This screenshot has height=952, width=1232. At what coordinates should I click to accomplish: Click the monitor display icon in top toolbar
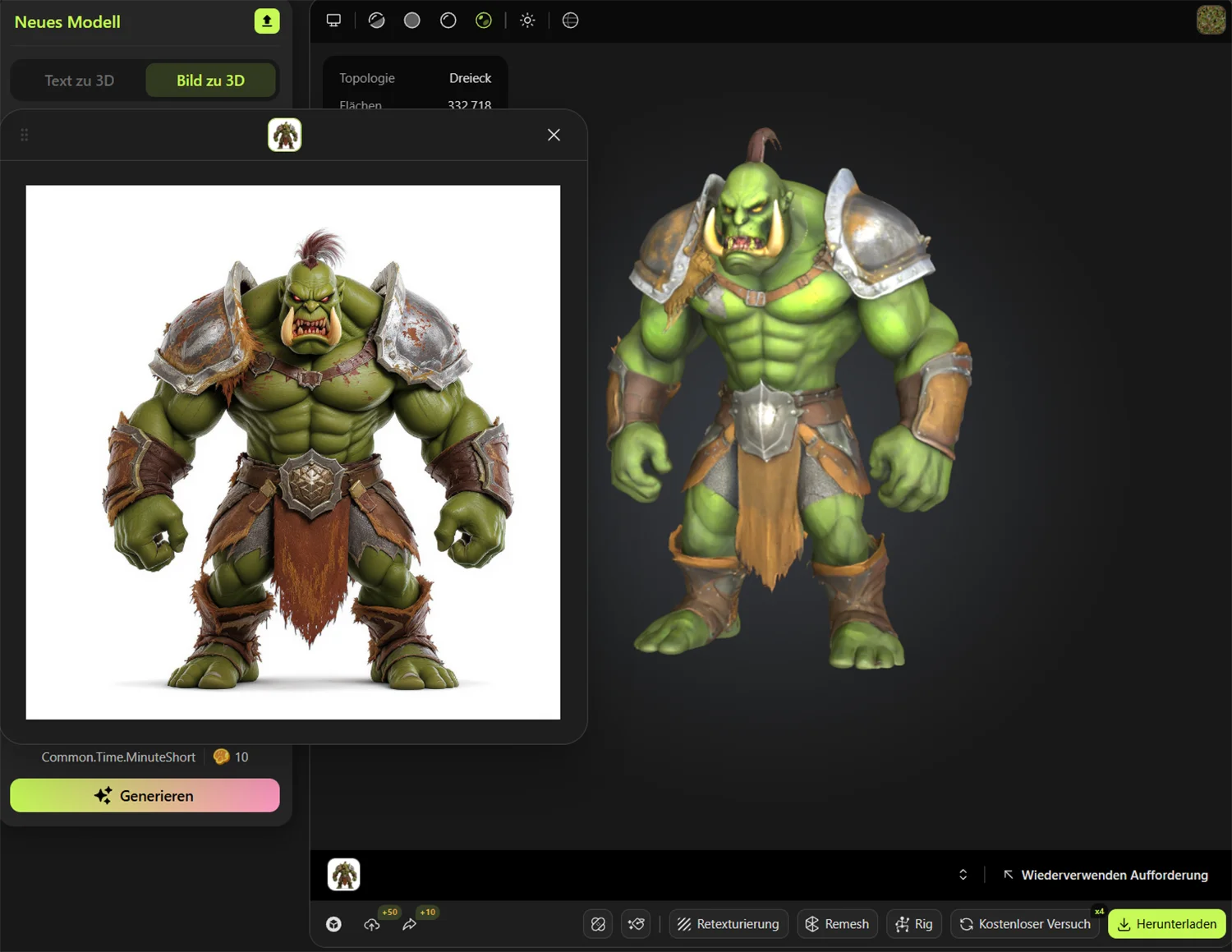(333, 21)
